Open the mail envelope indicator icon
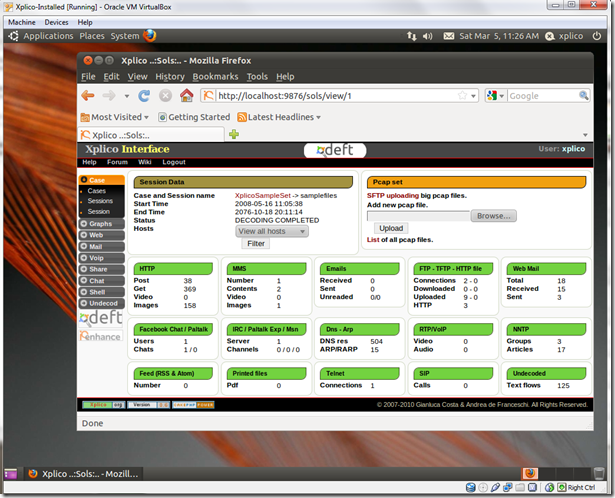 (x=449, y=36)
